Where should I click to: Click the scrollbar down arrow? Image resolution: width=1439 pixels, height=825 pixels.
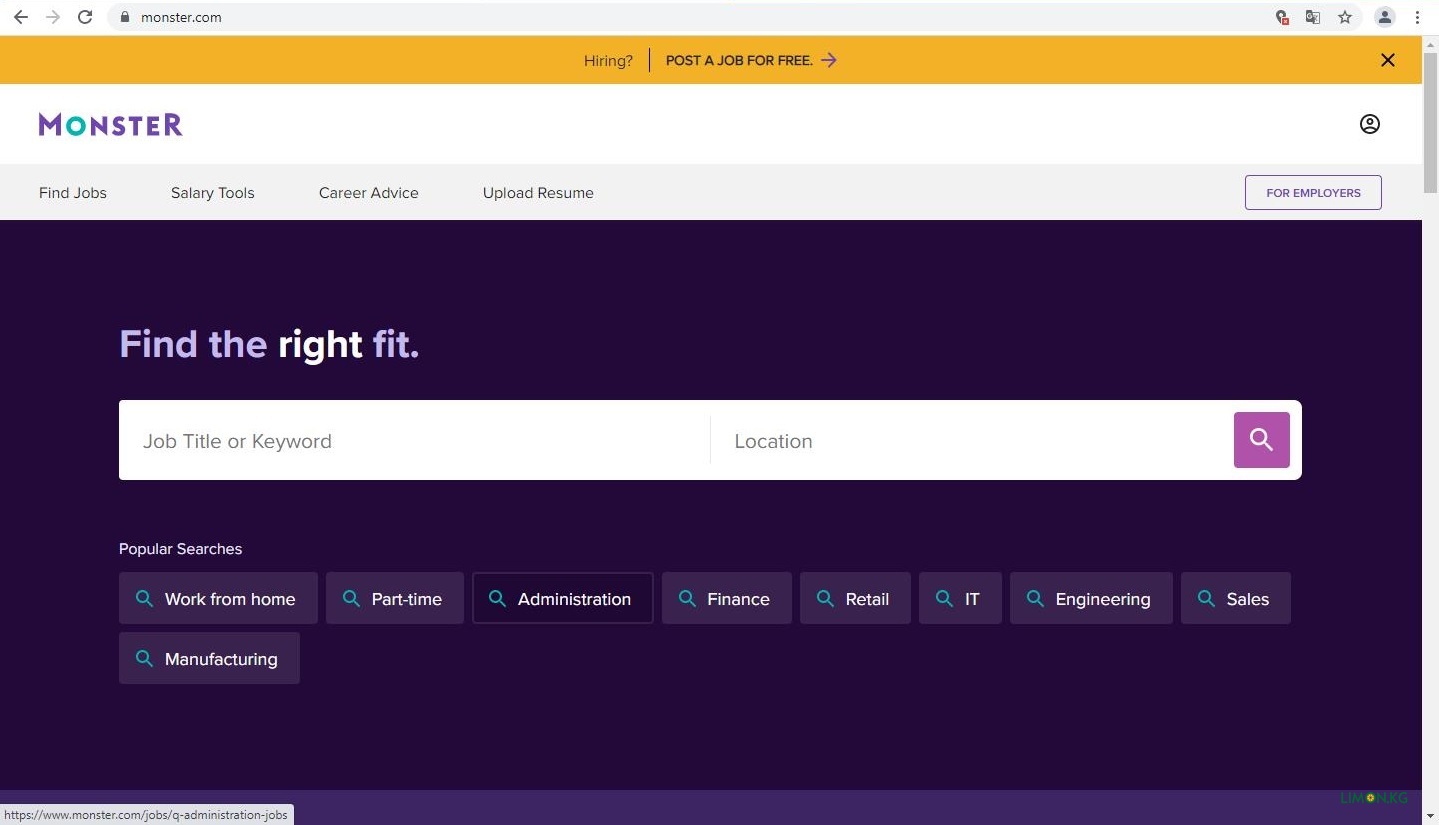coord(1430,816)
